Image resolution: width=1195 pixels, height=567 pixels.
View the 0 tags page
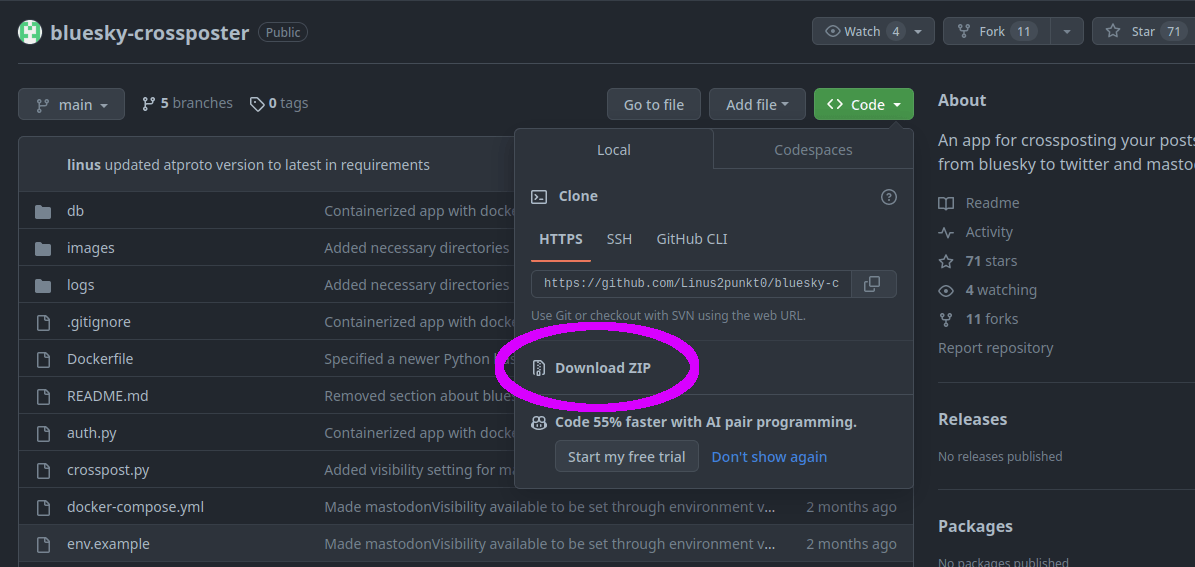click(279, 103)
